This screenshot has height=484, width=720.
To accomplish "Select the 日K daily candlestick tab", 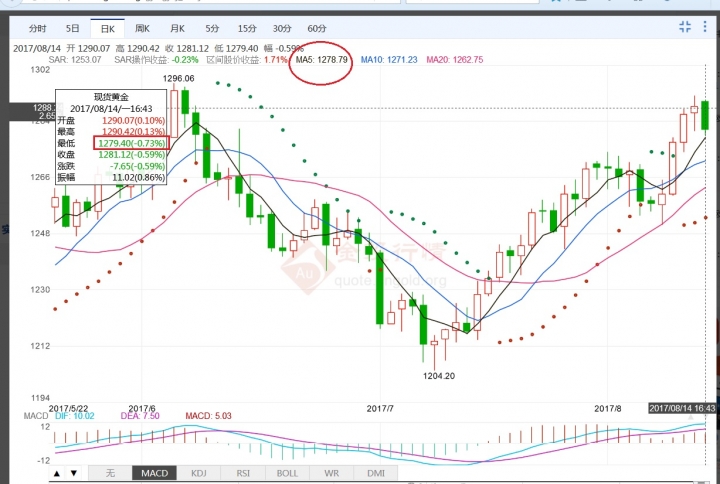I will tap(106, 29).
